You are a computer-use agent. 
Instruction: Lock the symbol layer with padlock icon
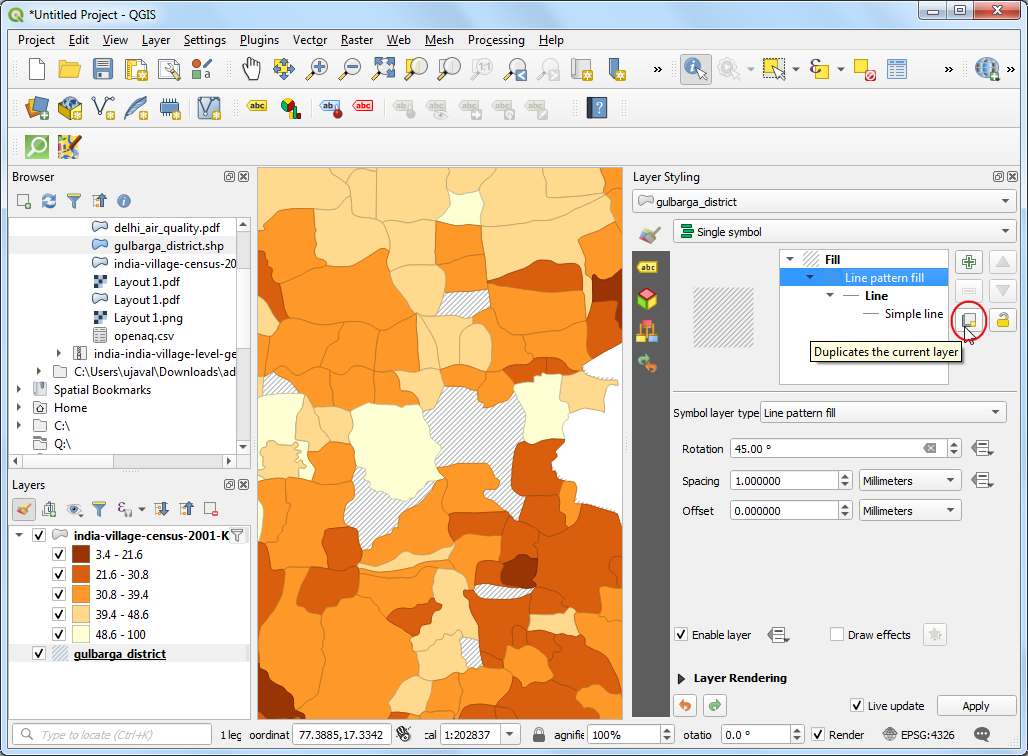(x=1002, y=320)
